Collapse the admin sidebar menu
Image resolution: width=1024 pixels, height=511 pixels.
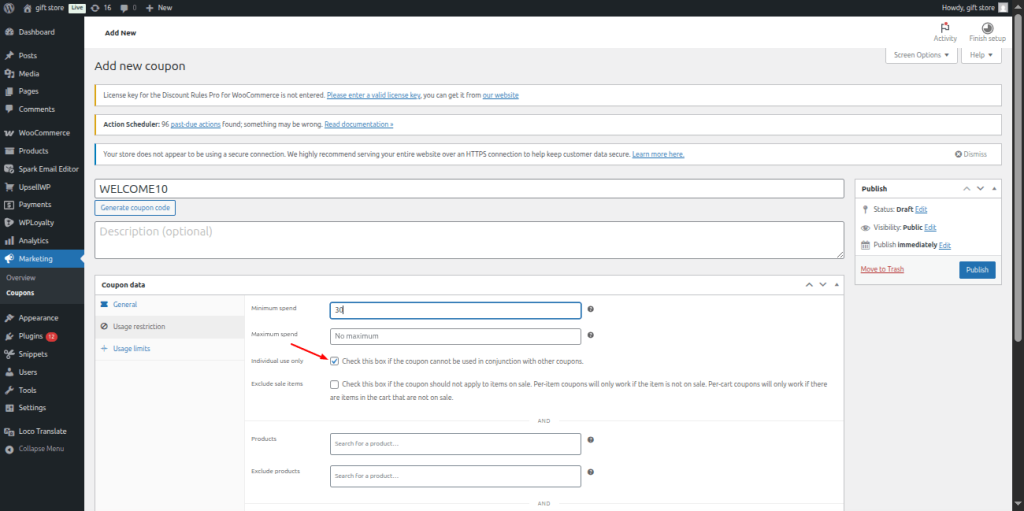click(42, 449)
